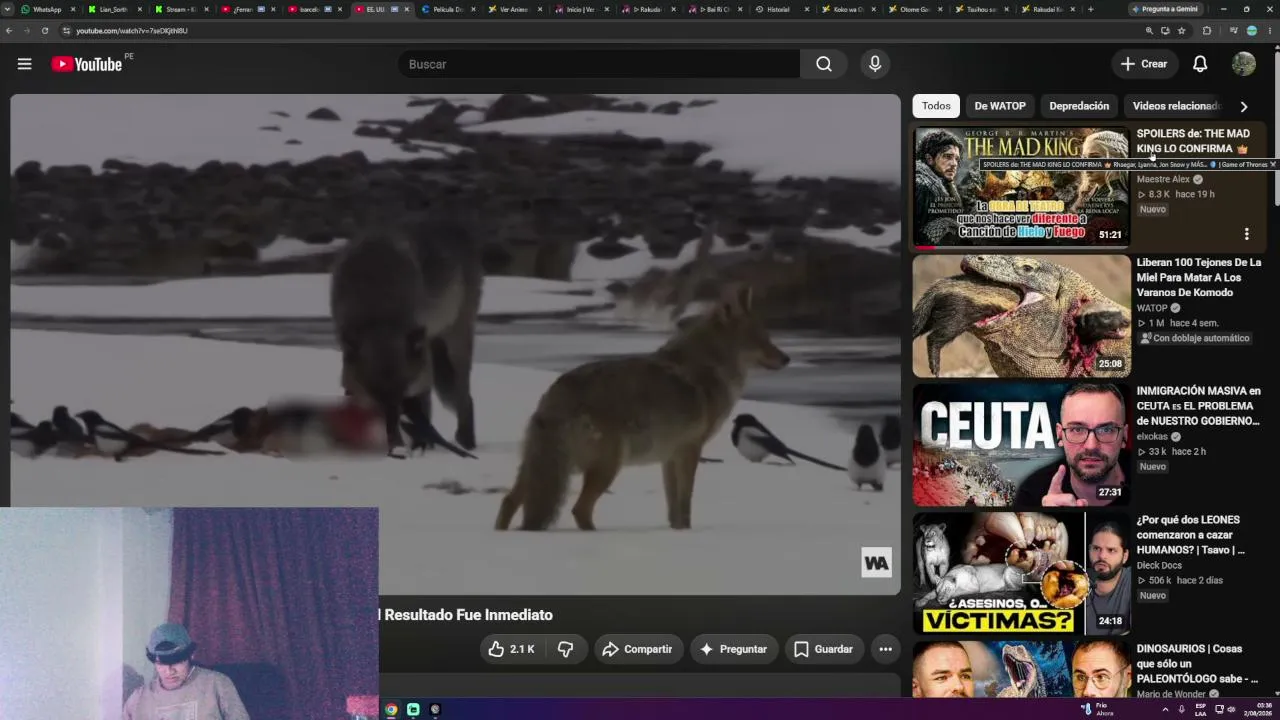Like the video with thumbs up
Image resolution: width=1280 pixels, height=720 pixels.
click(511, 649)
